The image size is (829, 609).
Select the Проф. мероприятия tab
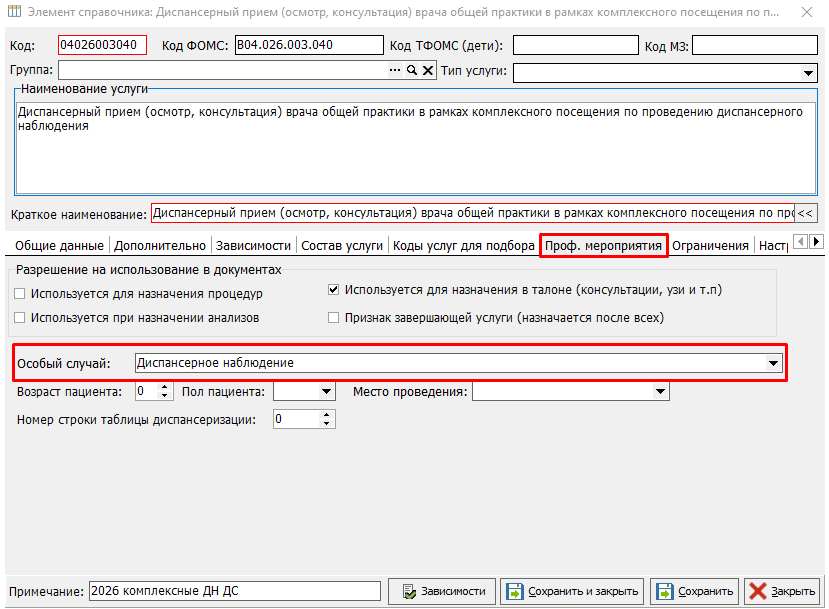(x=603, y=246)
